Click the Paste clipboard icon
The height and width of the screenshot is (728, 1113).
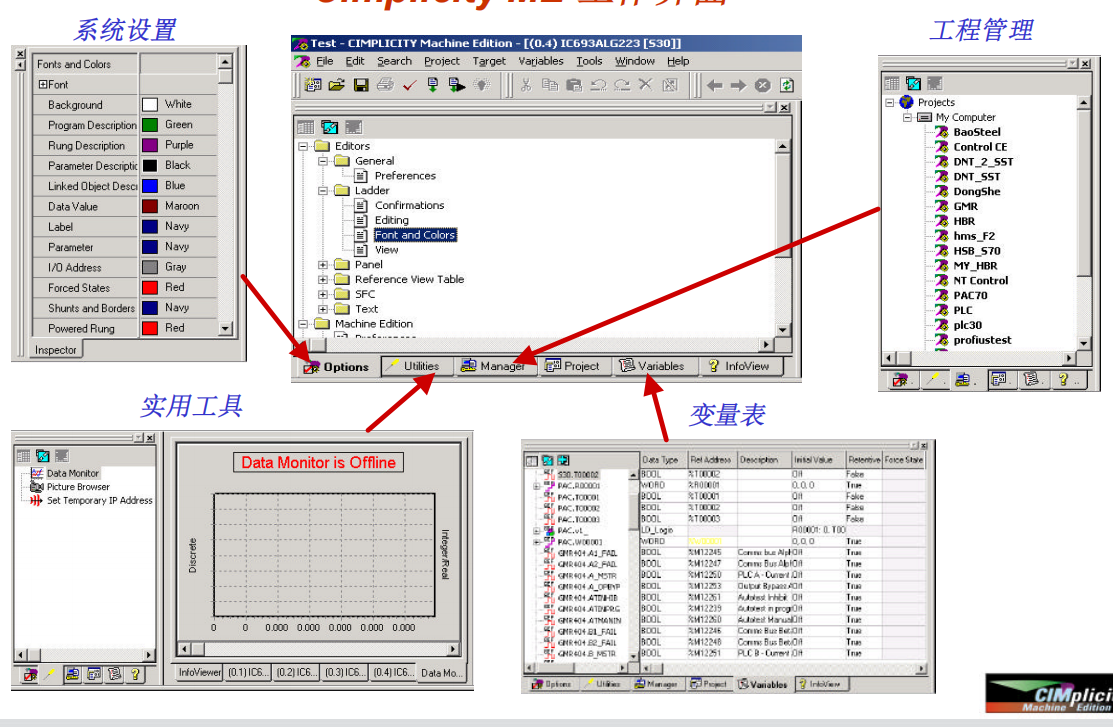pyautogui.click(x=574, y=85)
